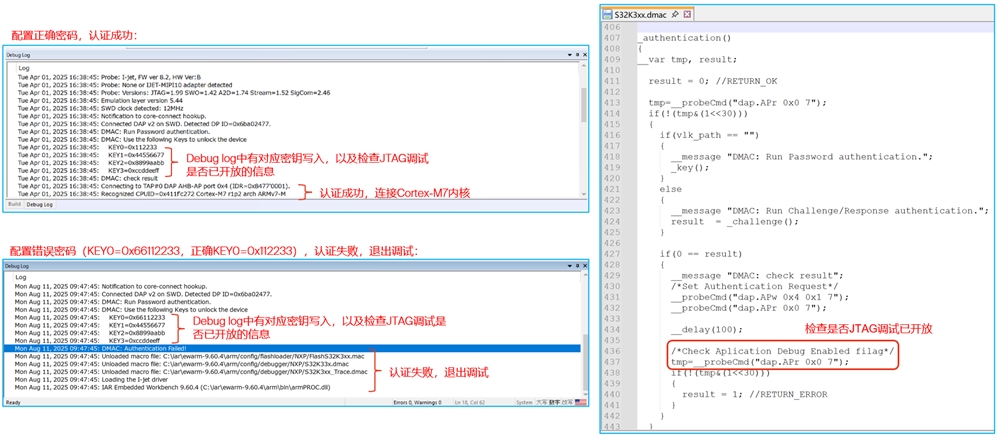Close the Debug Log pane showing April entries
The image size is (998, 439).
coord(584,55)
